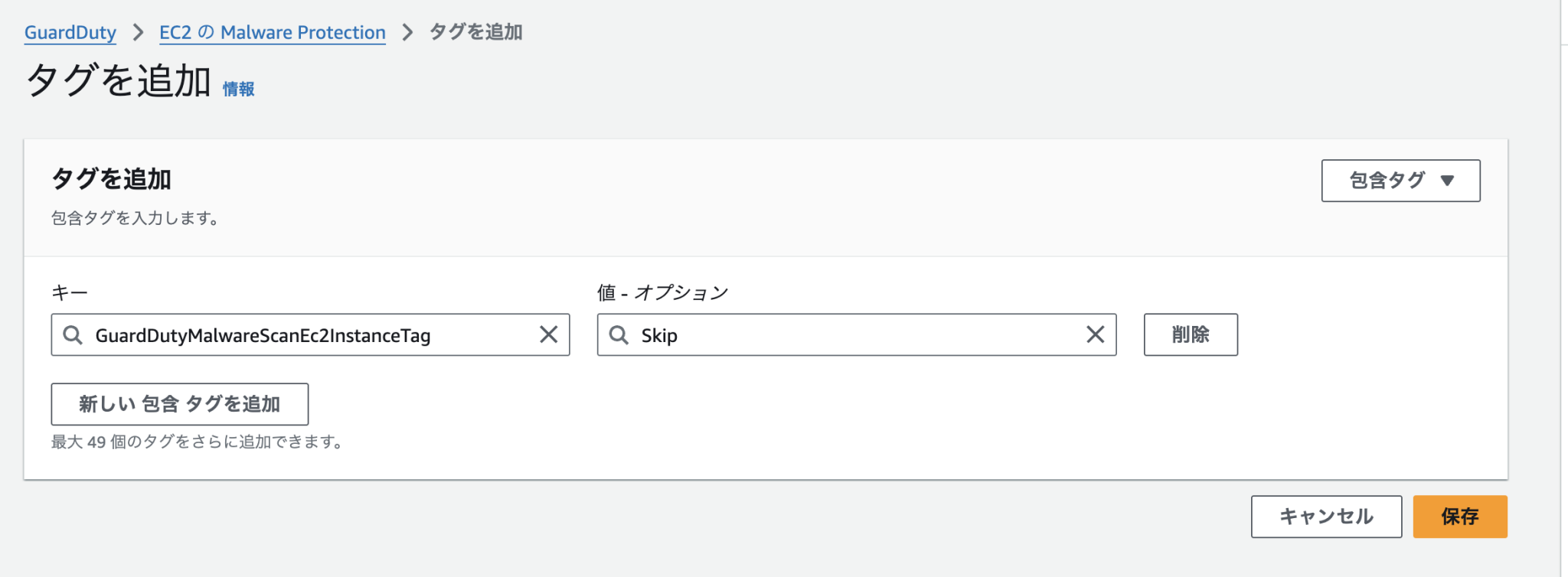Clear the GuardDutyMalwareScanEc2InstanceTag key with the X icon
This screenshot has width=1568, height=577.
click(x=549, y=334)
